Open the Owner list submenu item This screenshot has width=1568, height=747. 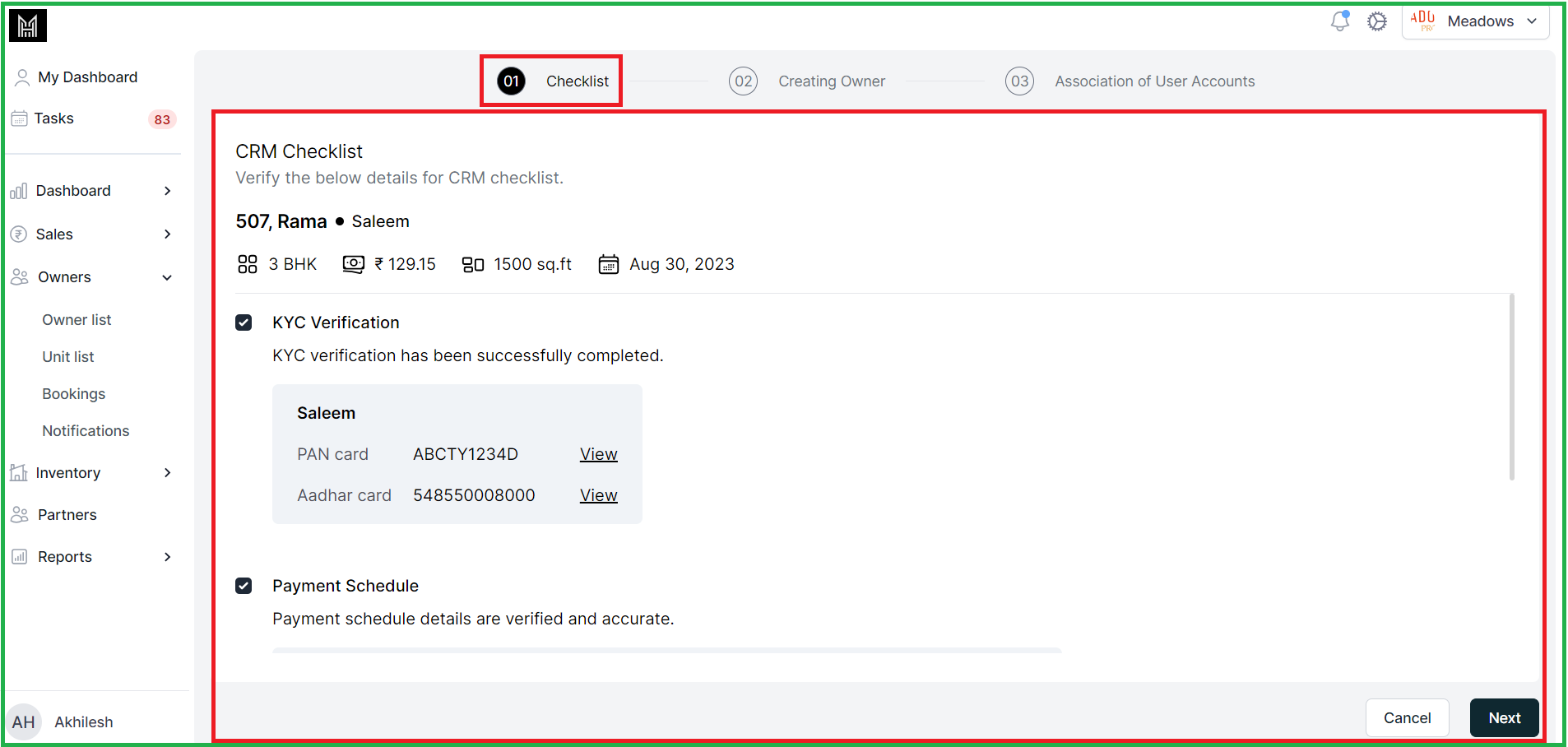click(77, 320)
